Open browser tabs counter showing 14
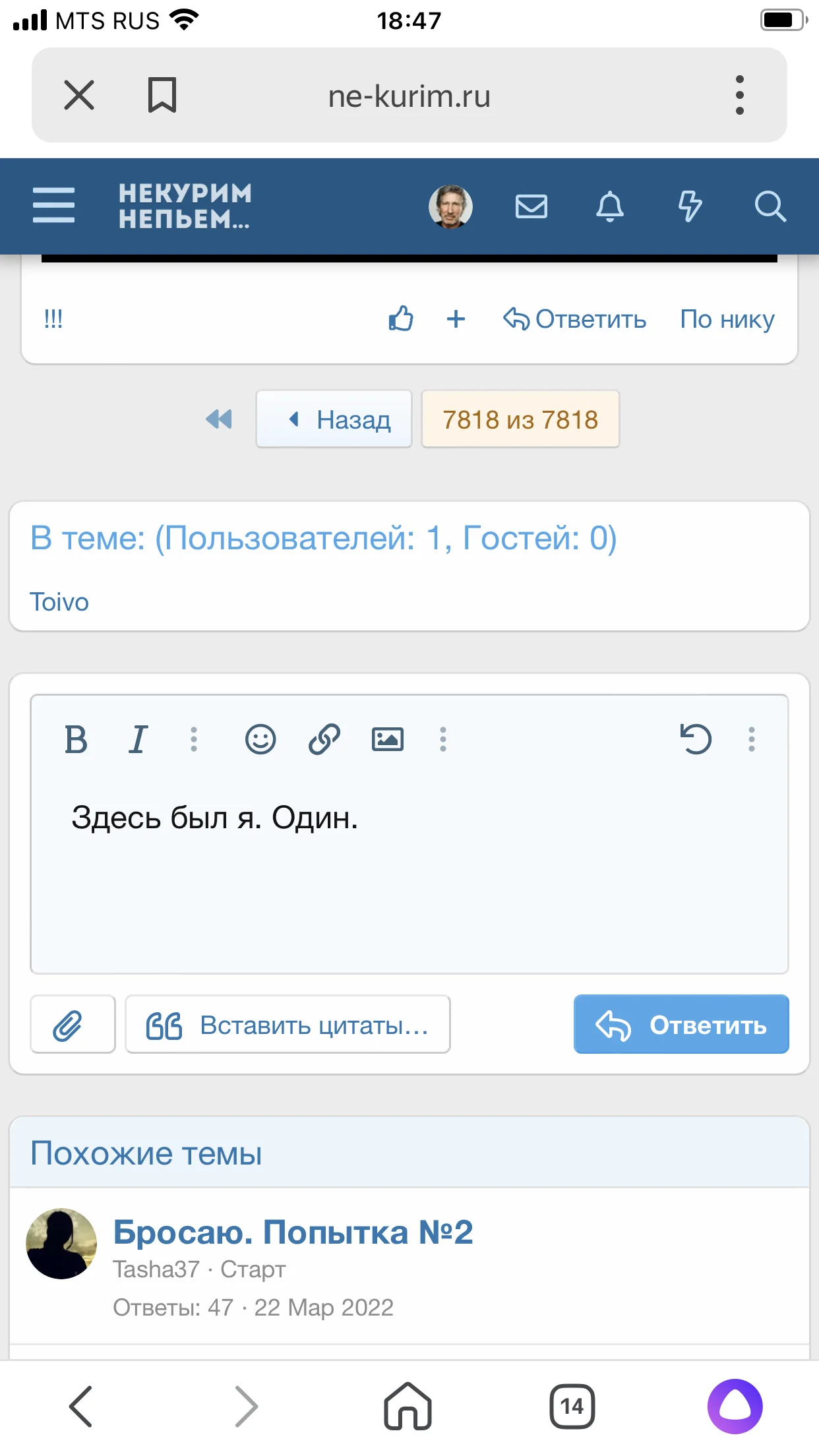819x1456 pixels. tap(572, 1406)
